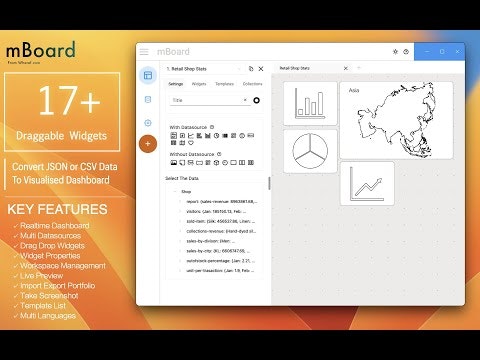Click the orange plus add button

coord(148,144)
